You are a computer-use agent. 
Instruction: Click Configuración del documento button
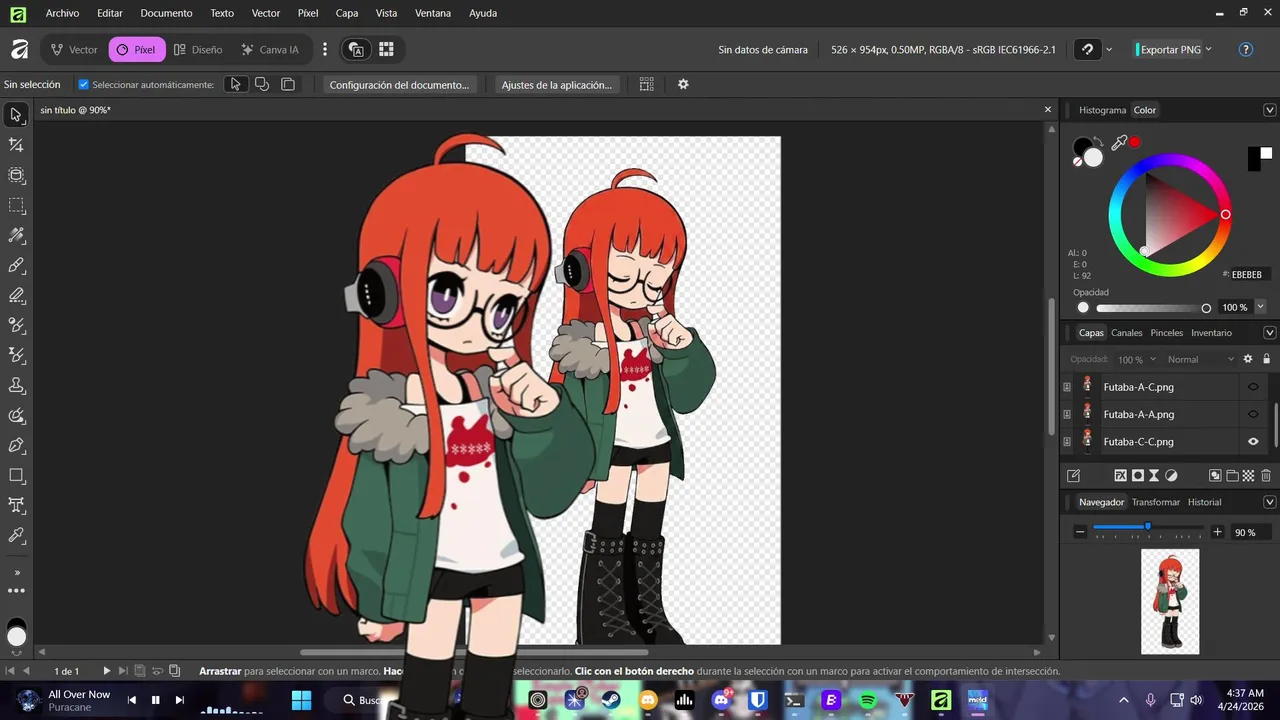(x=399, y=85)
